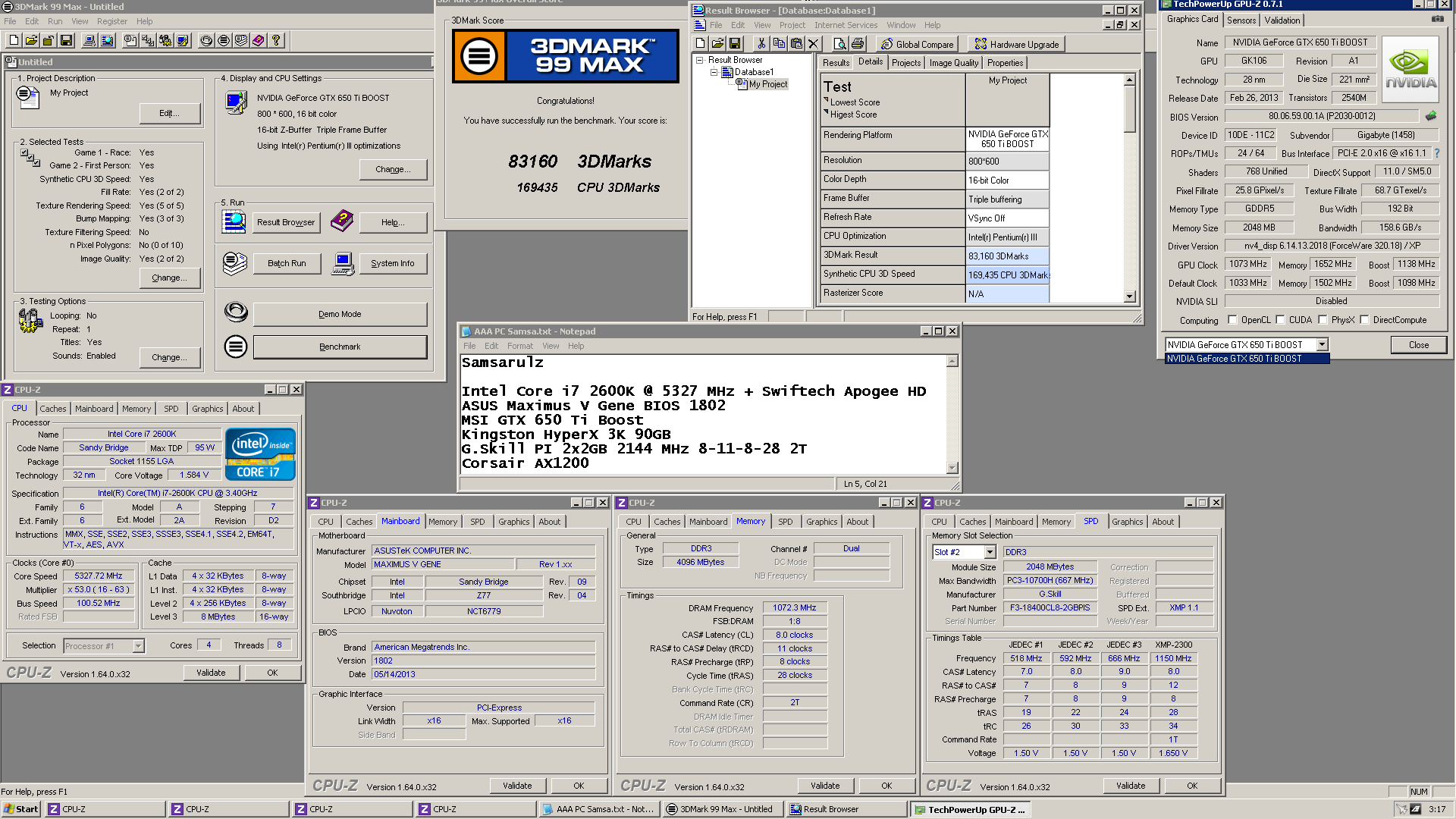Click the Delete X icon in Result Browser
The image size is (1456, 819).
814,44
